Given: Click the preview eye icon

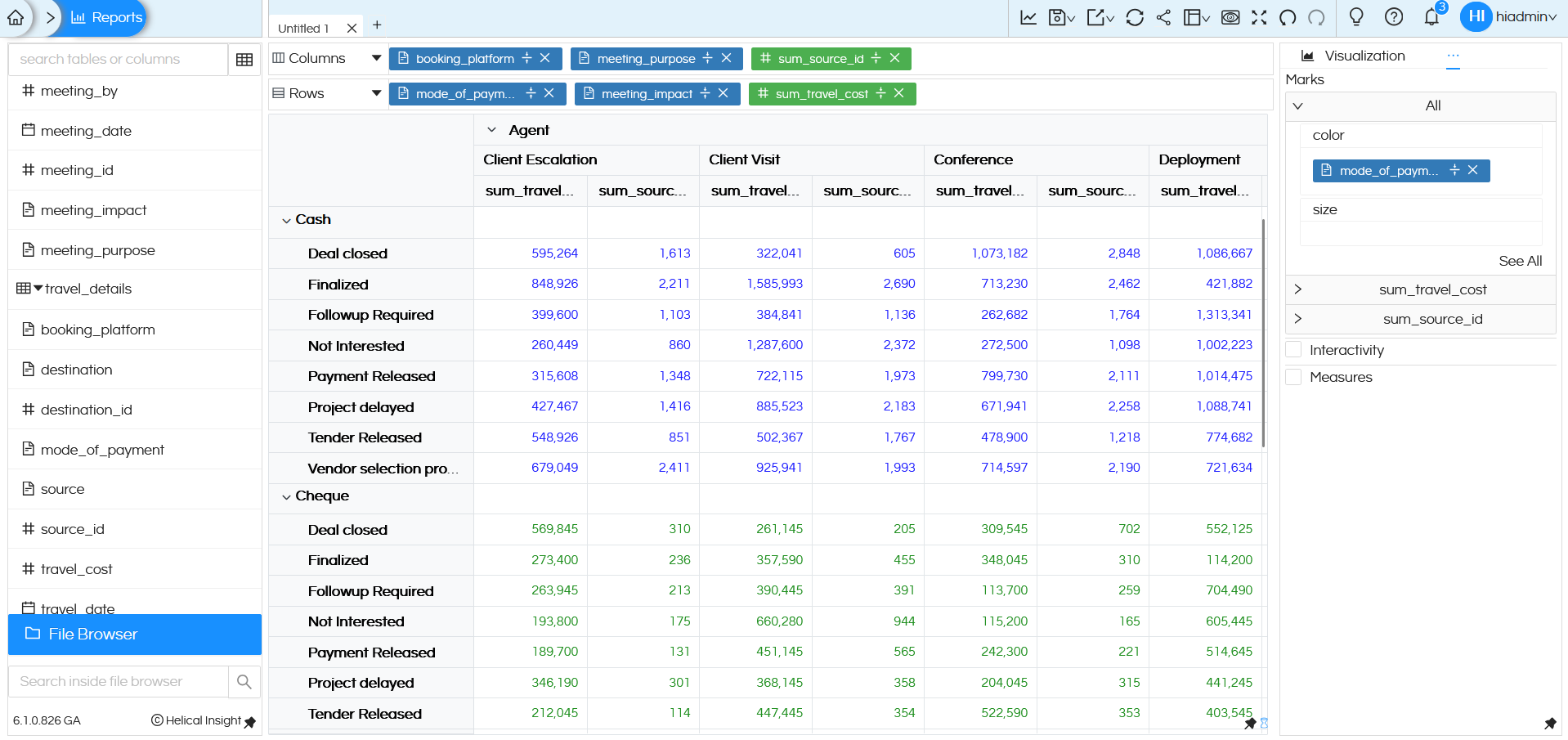Looking at the screenshot, I should [1230, 17].
